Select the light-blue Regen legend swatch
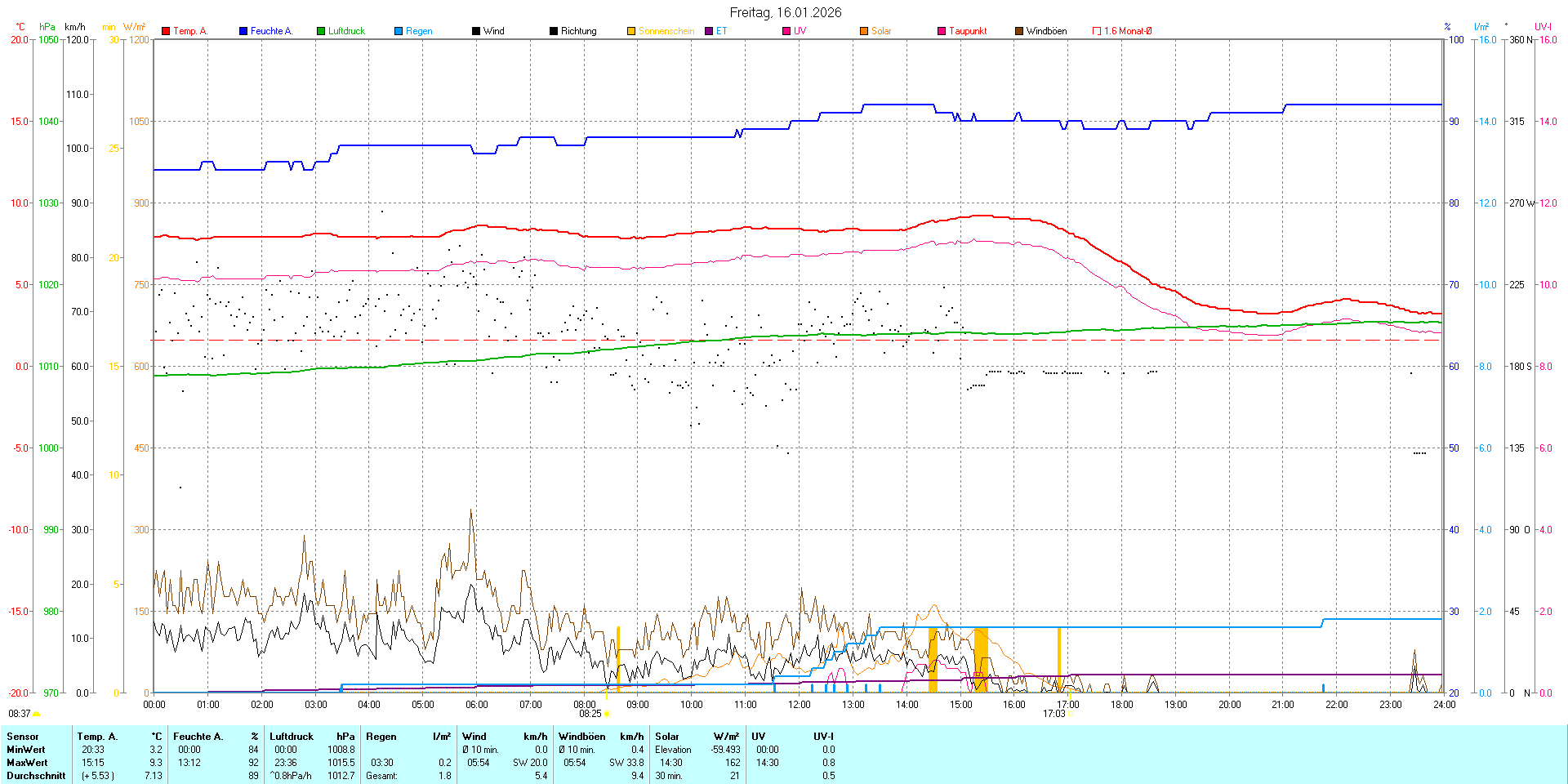Screen dimensions: 1568x784 399,31
